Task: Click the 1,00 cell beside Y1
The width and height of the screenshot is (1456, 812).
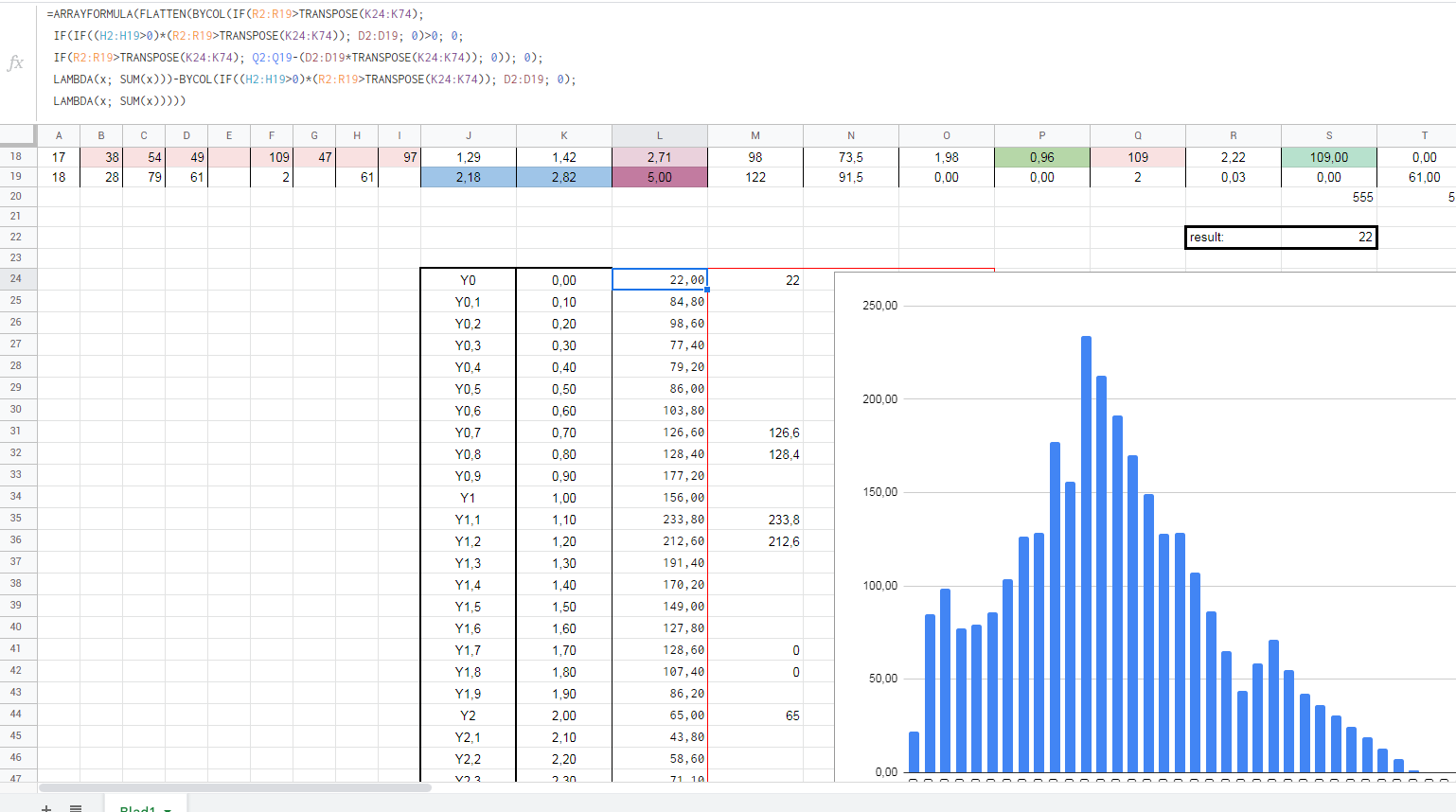Action: [564, 498]
